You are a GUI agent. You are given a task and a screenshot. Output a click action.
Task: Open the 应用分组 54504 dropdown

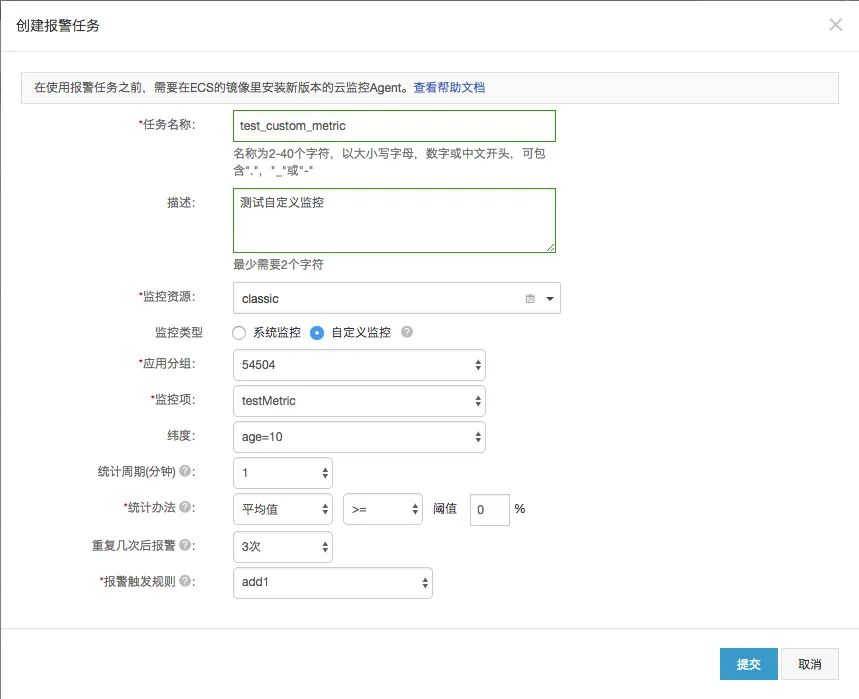point(359,365)
